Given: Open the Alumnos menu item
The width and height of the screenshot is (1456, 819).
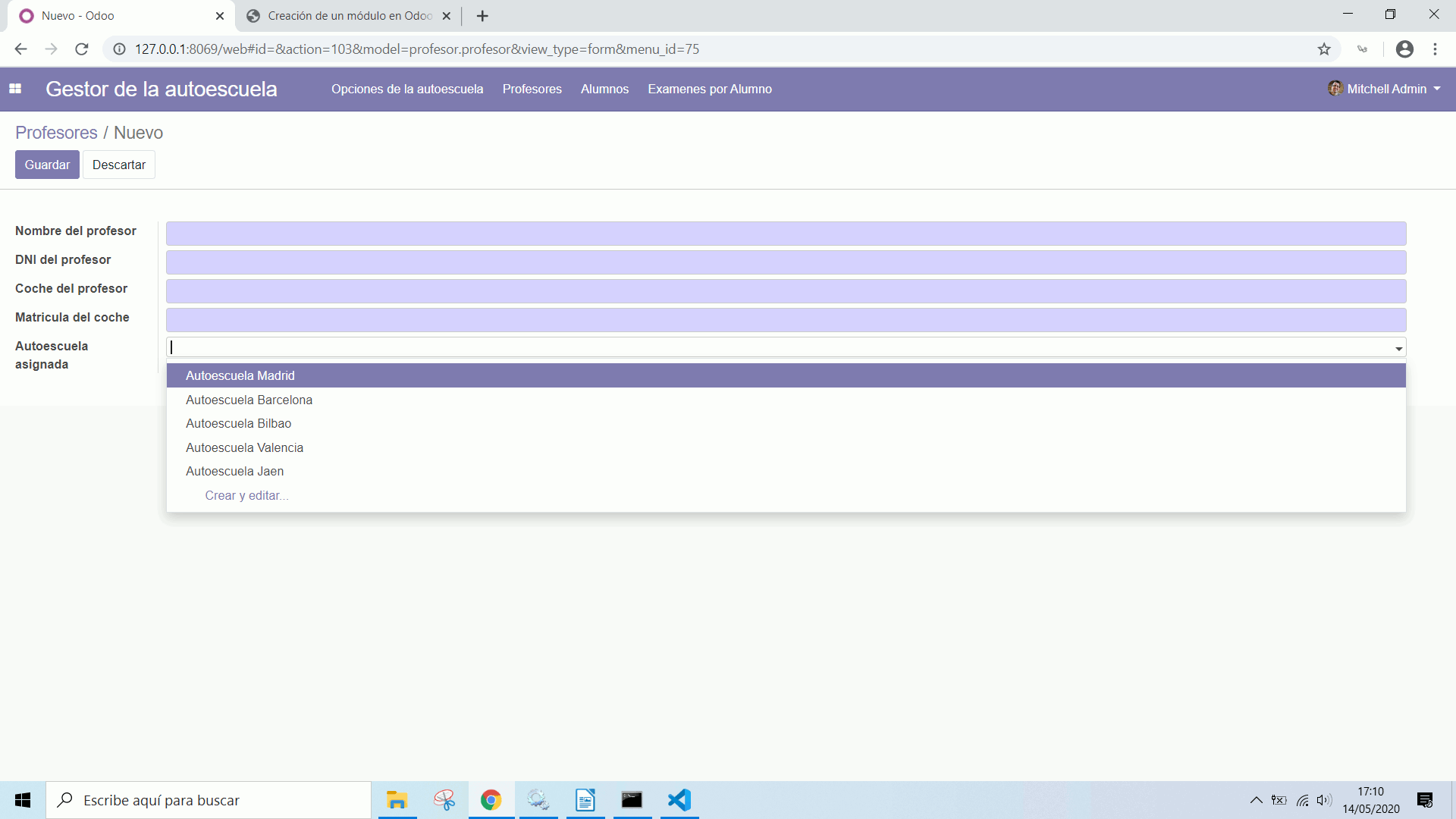Looking at the screenshot, I should point(604,89).
